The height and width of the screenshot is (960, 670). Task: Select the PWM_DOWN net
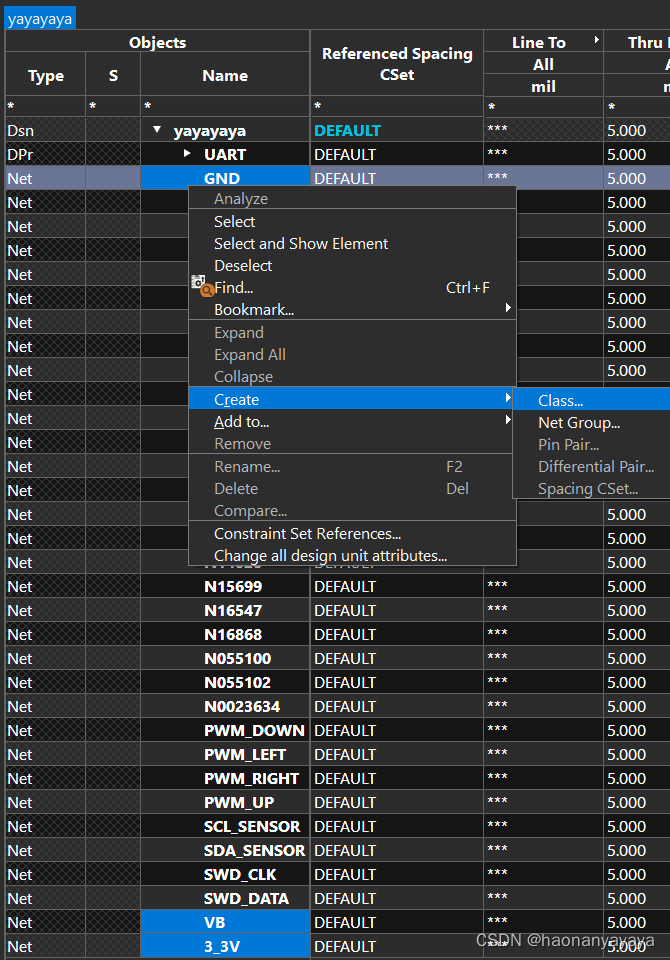(x=225, y=730)
